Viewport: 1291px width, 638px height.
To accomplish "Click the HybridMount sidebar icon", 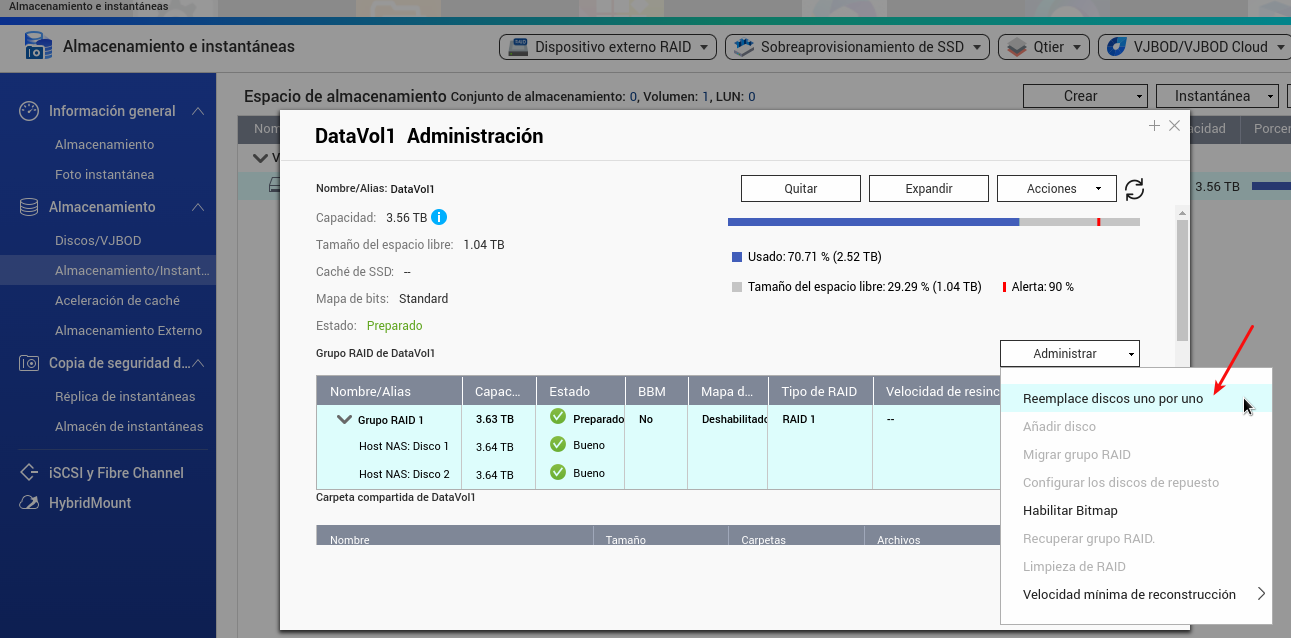I will tap(29, 503).
